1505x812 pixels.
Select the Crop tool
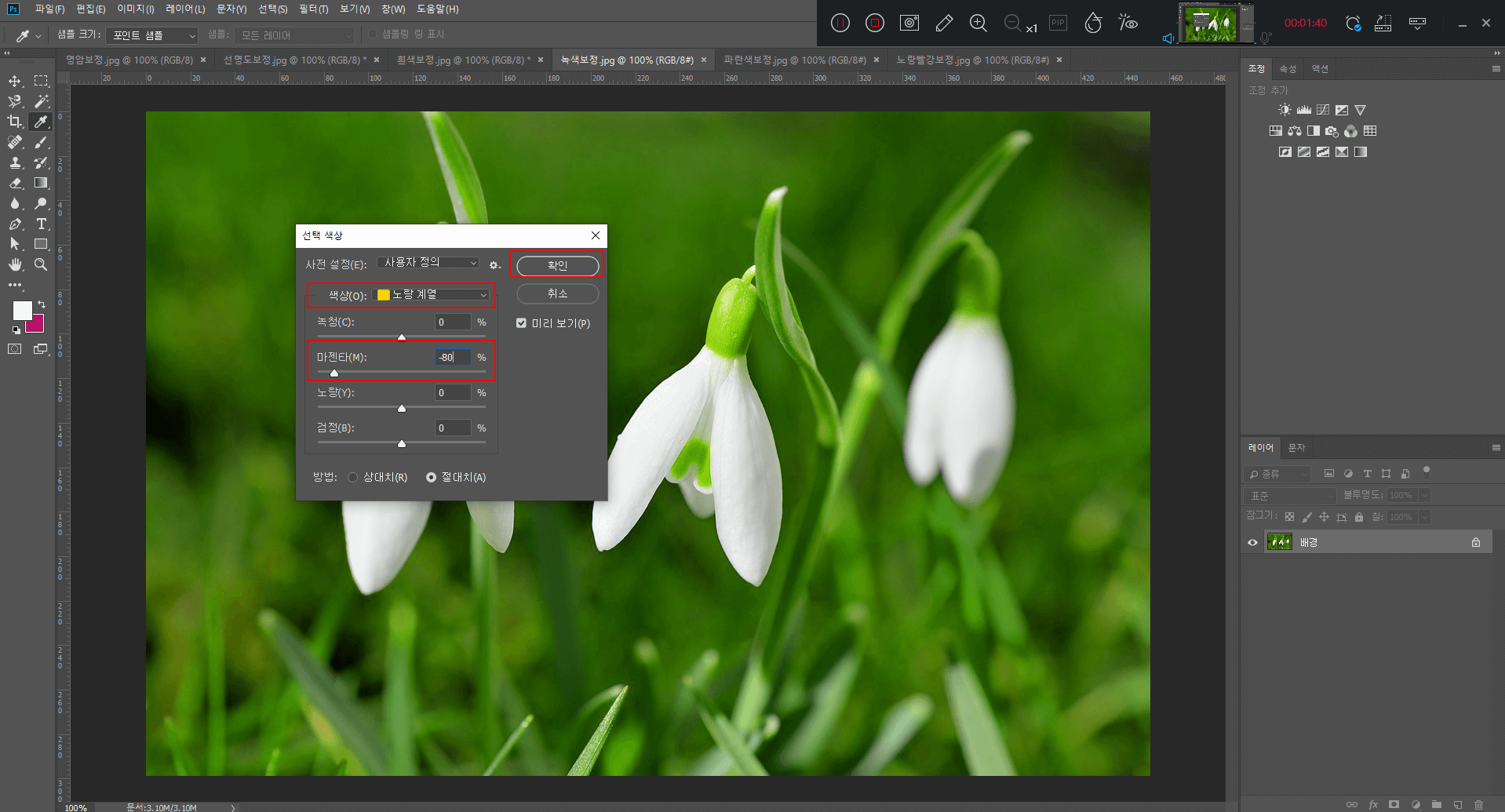tap(15, 122)
